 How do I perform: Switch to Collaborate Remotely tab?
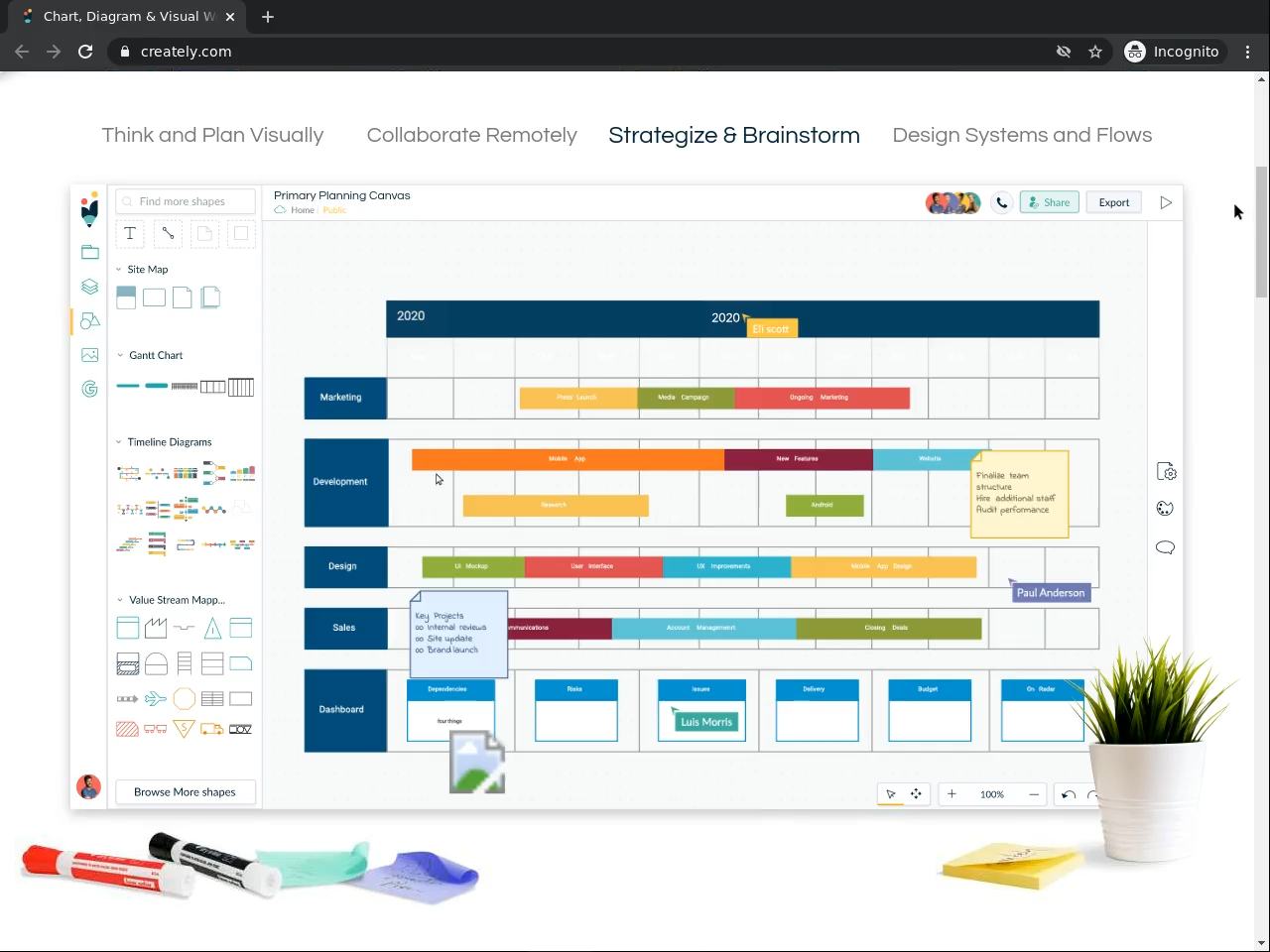pos(471,135)
